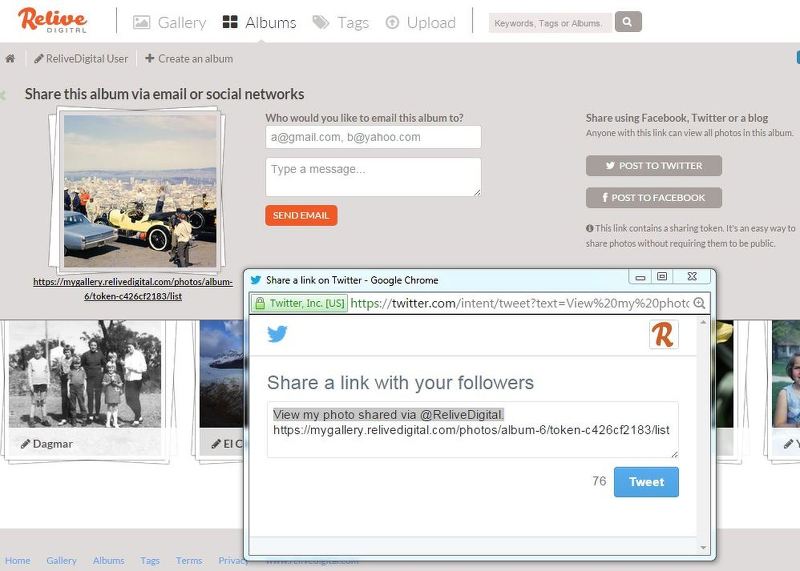Open the Tags section

(340, 22)
